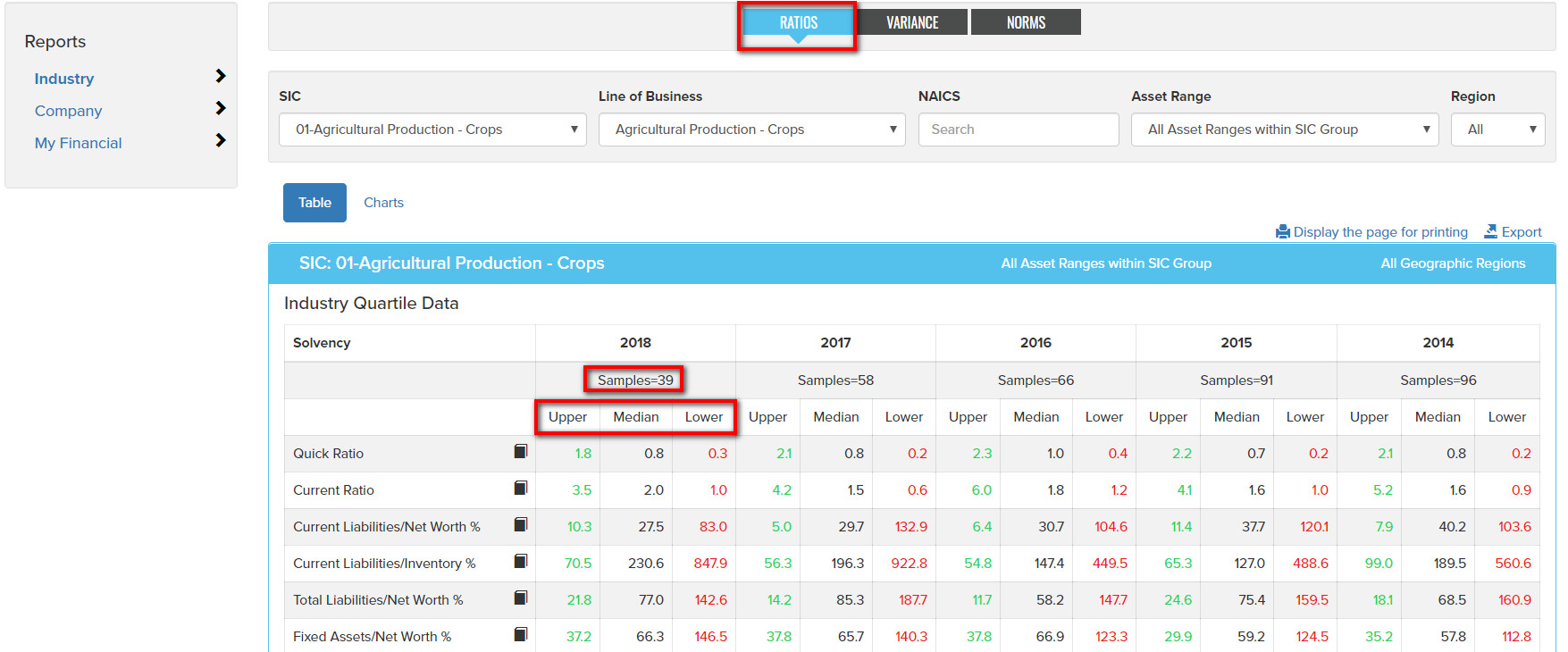This screenshot has width=1568, height=652.
Task: Expand the My Financial chevron arrow
Action: click(x=221, y=140)
